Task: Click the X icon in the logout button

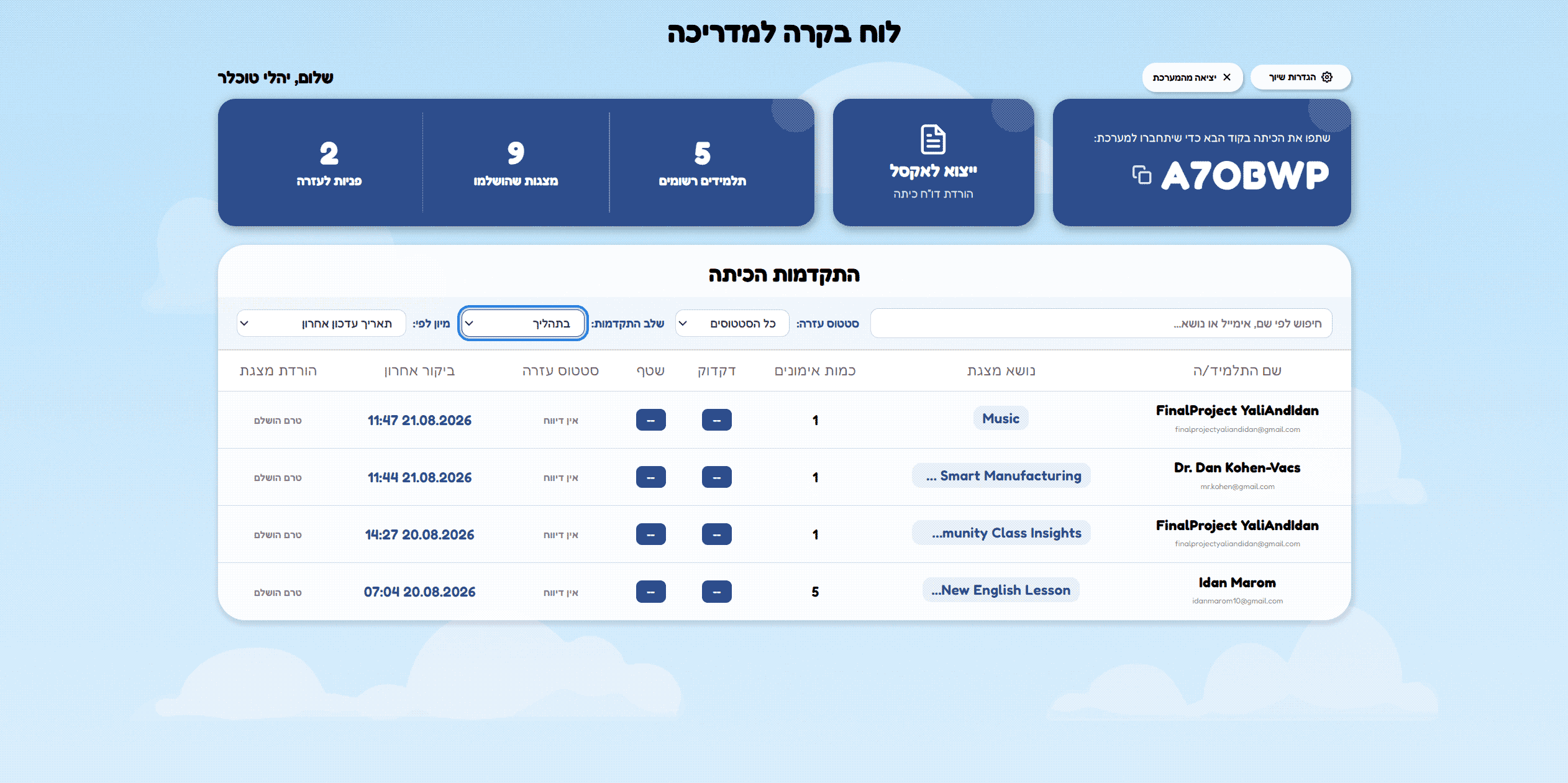Action: pos(1227,77)
